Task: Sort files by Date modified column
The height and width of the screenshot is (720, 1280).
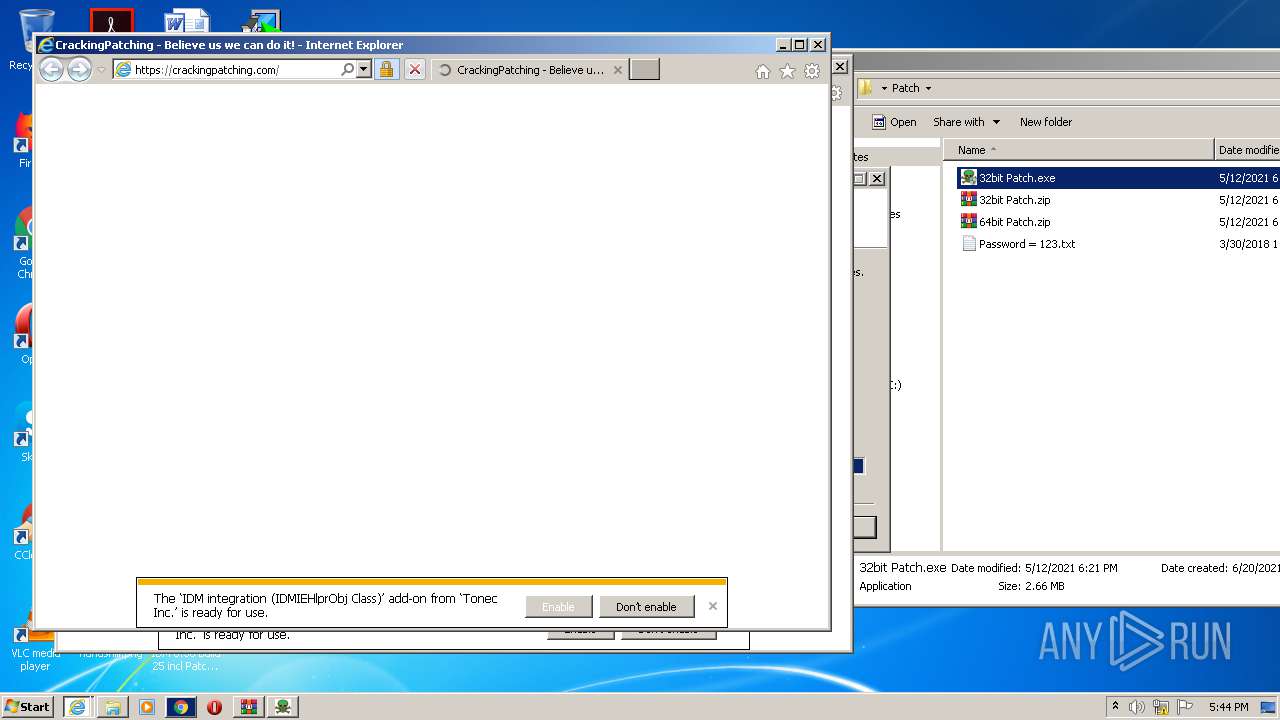Action: click(x=1247, y=150)
